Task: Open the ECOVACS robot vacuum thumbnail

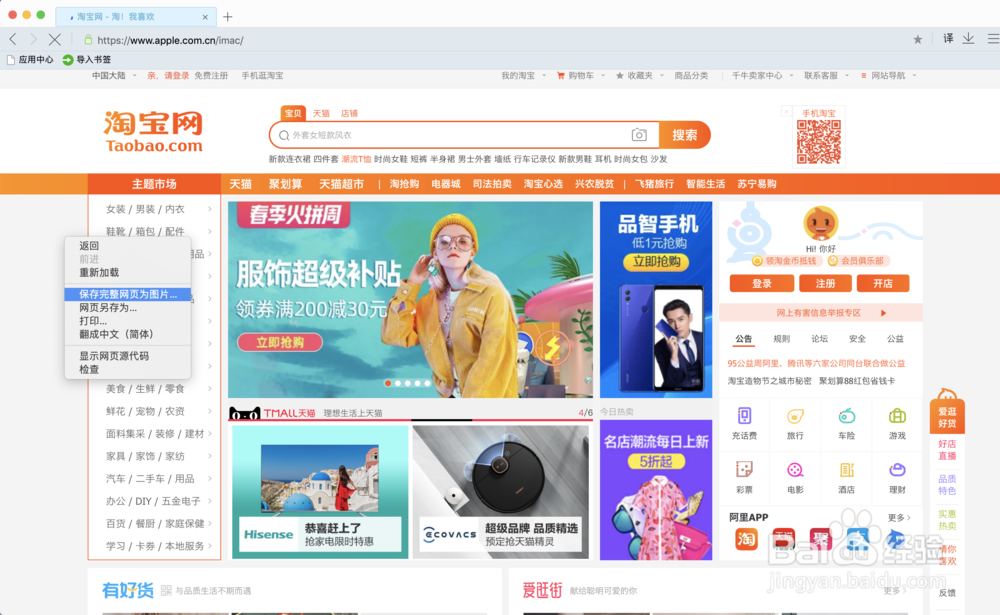Action: click(x=501, y=492)
